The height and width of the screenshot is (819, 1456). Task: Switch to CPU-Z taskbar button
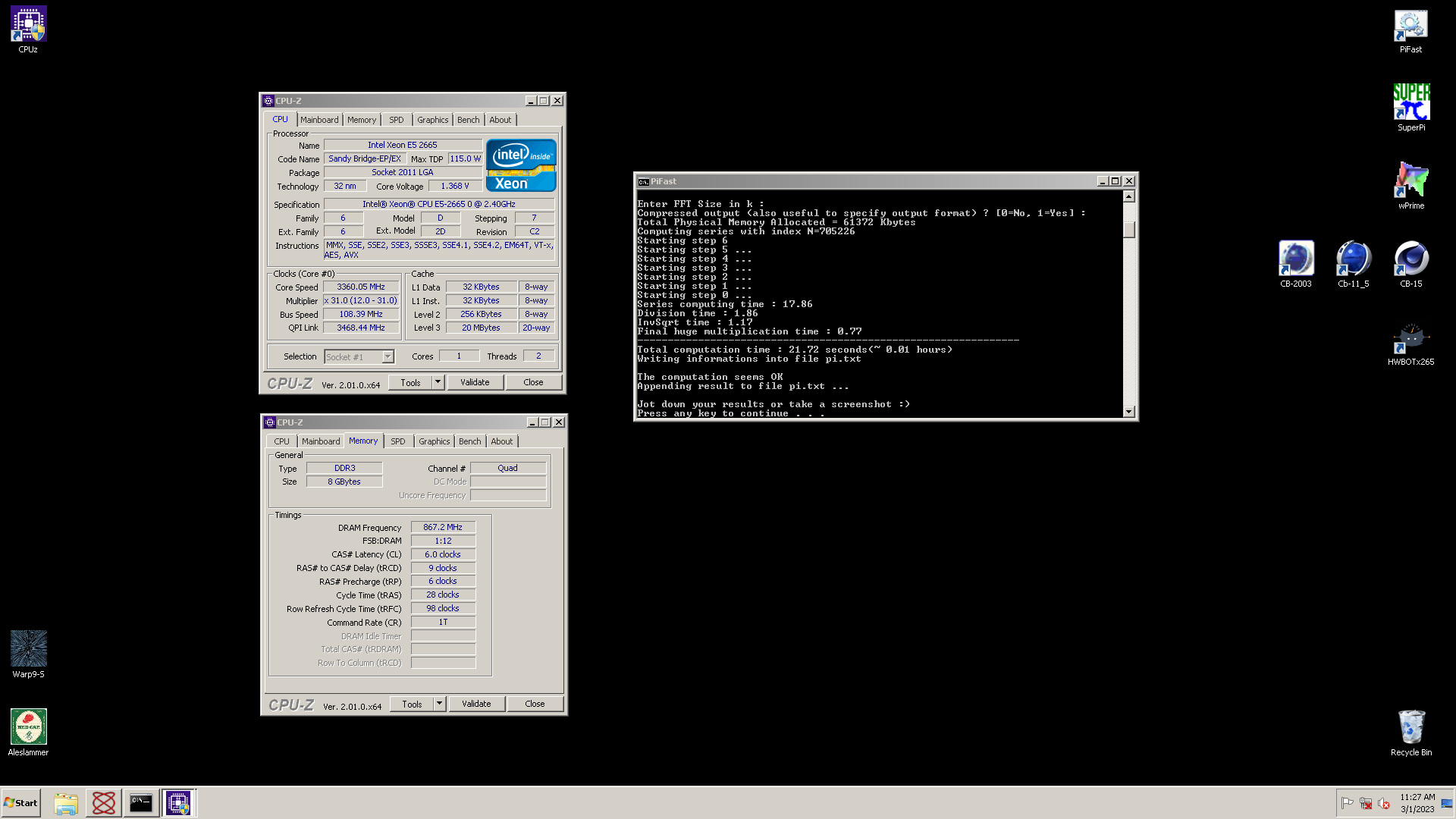coord(178,803)
